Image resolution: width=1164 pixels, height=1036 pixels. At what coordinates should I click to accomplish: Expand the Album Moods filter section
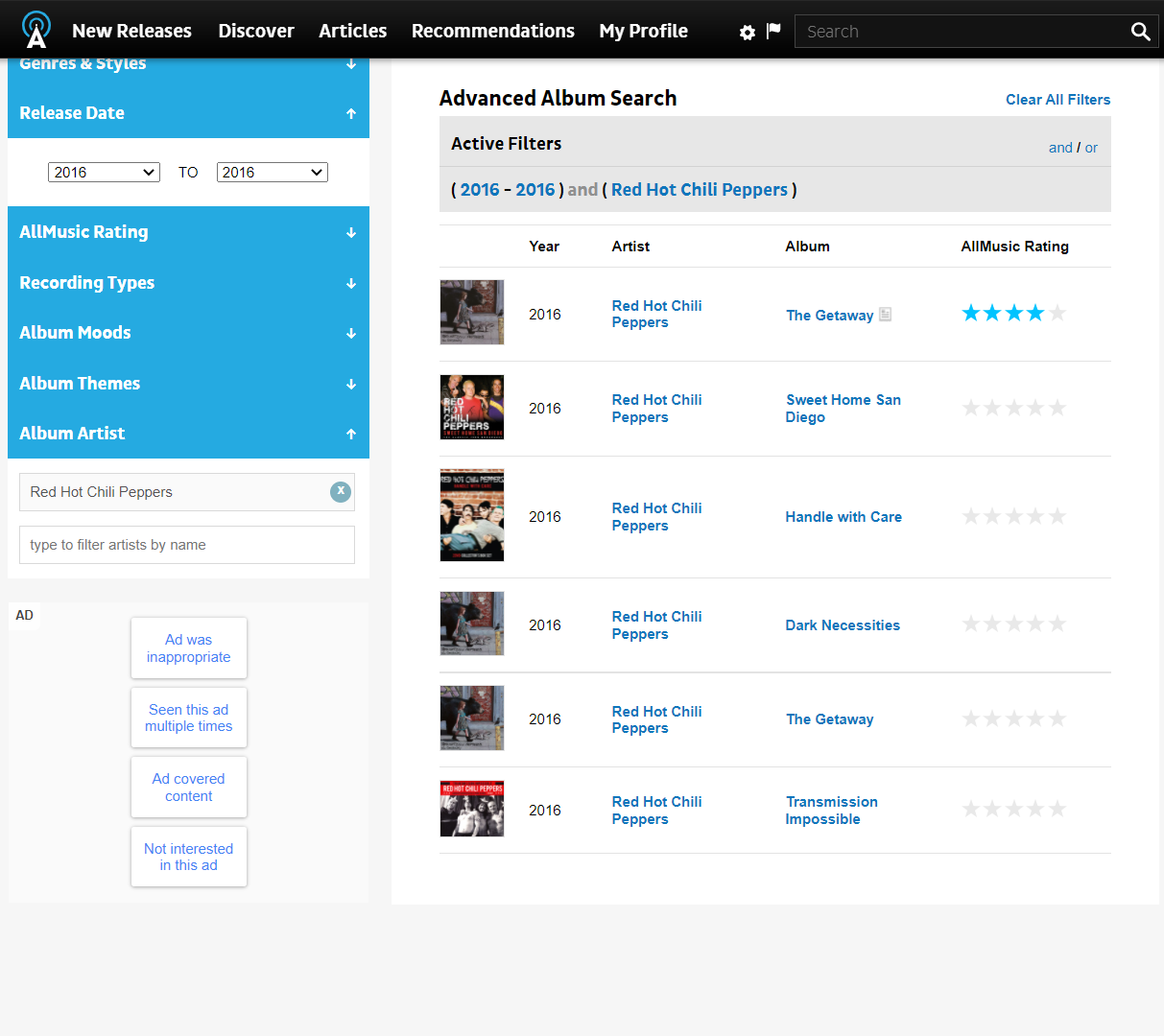point(188,333)
